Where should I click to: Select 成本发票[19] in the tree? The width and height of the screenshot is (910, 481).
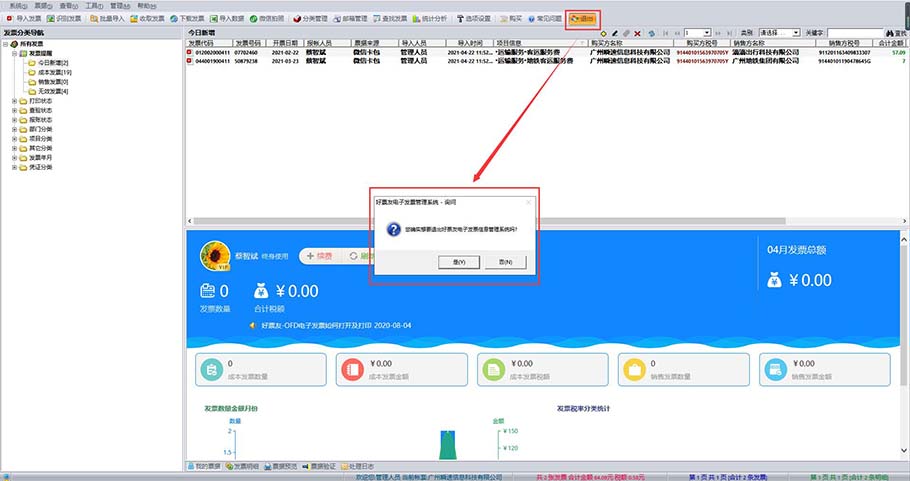point(54,72)
